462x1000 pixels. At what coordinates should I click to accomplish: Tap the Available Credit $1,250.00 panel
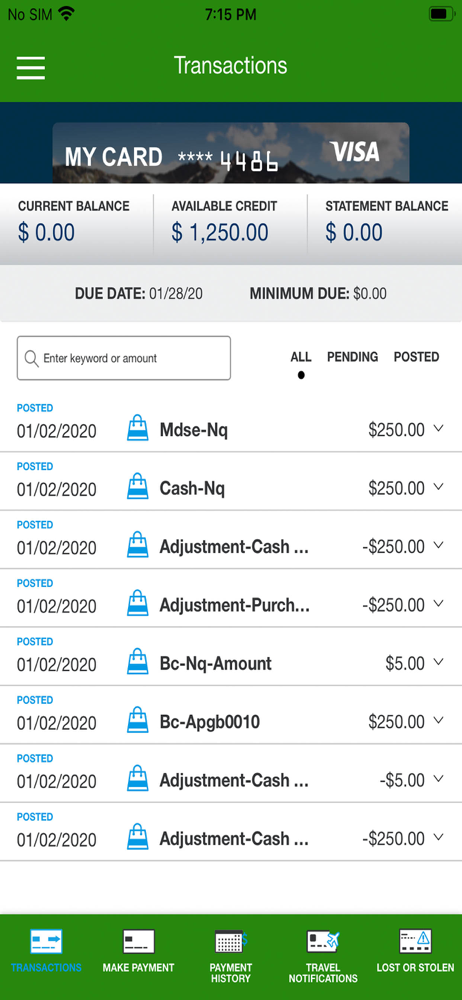[x=230, y=224]
